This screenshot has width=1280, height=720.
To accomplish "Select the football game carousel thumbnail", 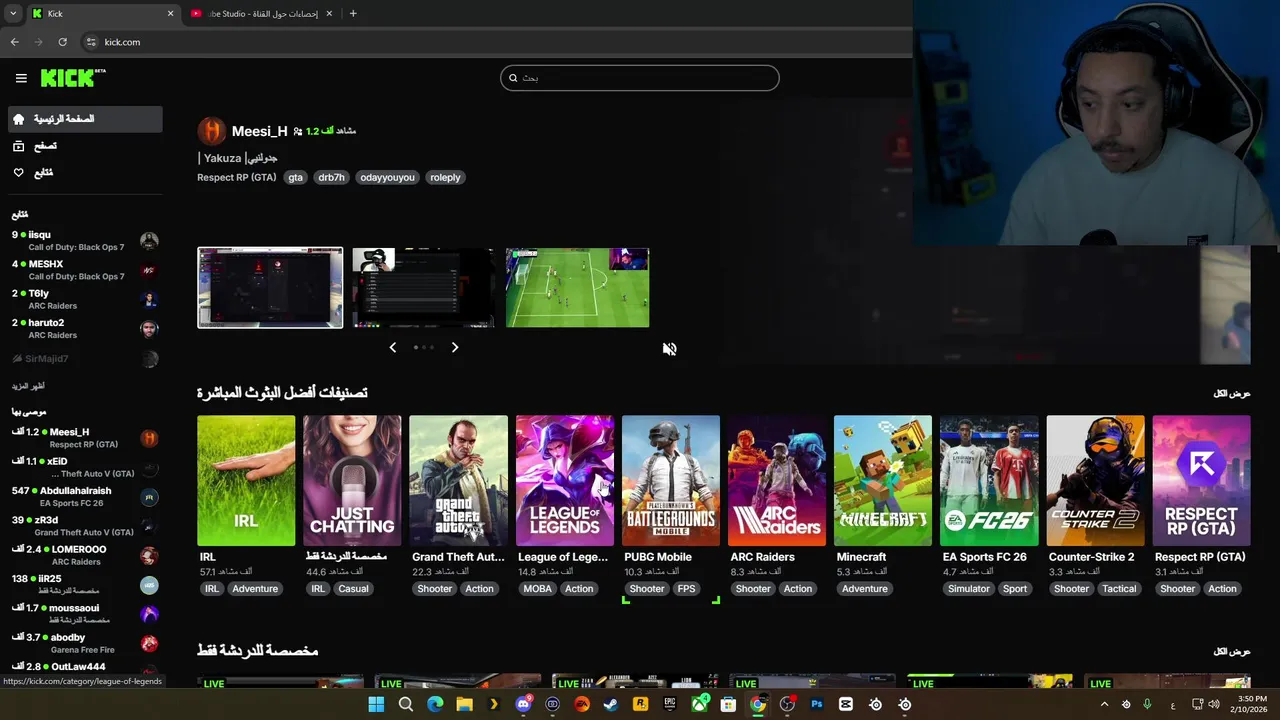I will point(578,288).
